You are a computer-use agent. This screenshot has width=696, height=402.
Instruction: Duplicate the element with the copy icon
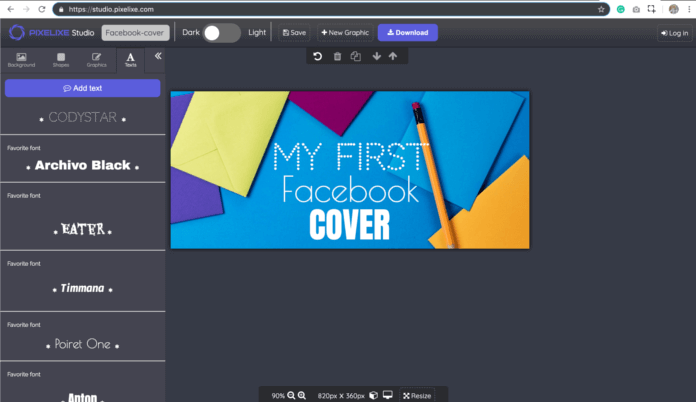coord(355,57)
